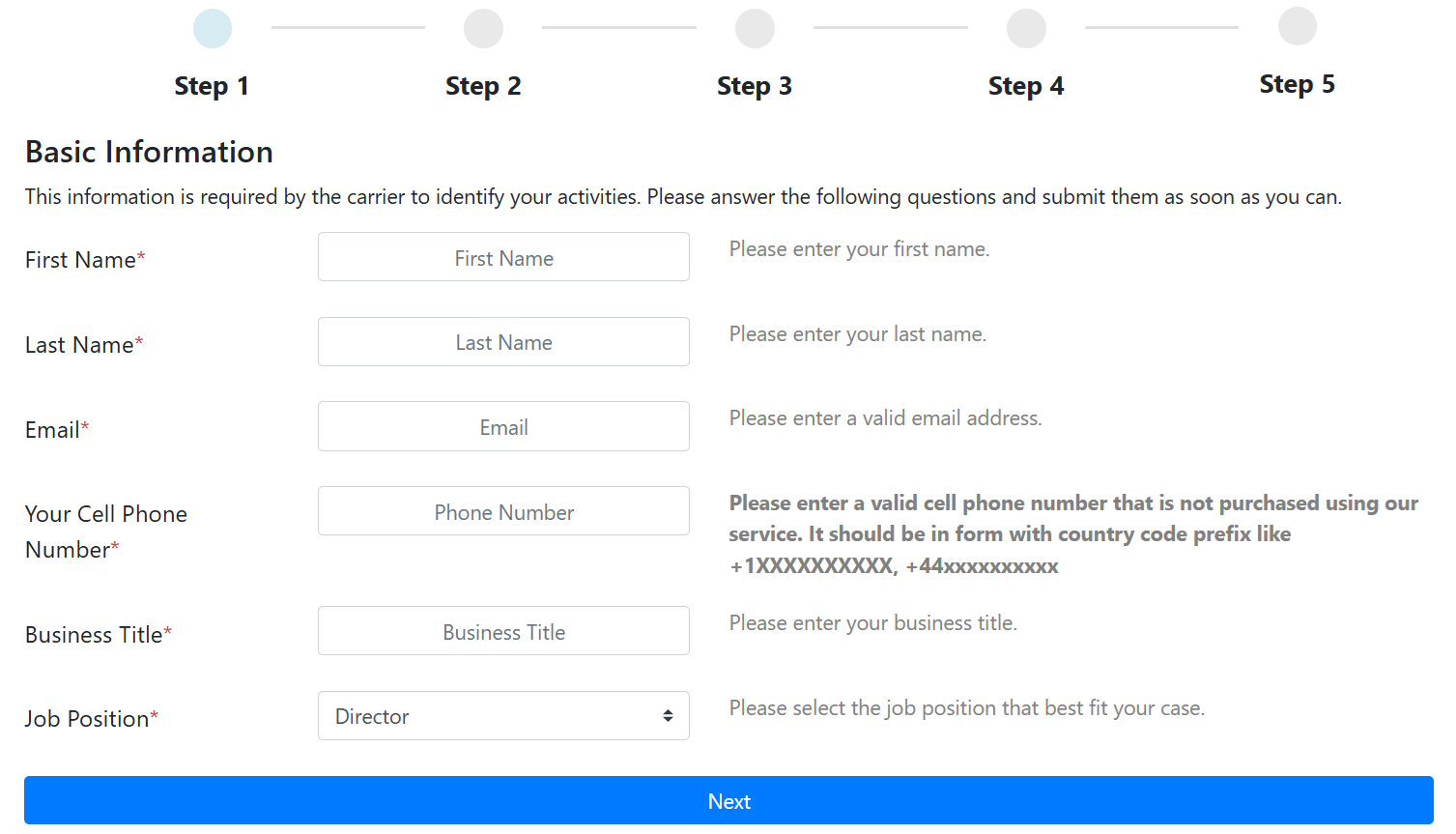Go to the Step 2 label

point(483,86)
